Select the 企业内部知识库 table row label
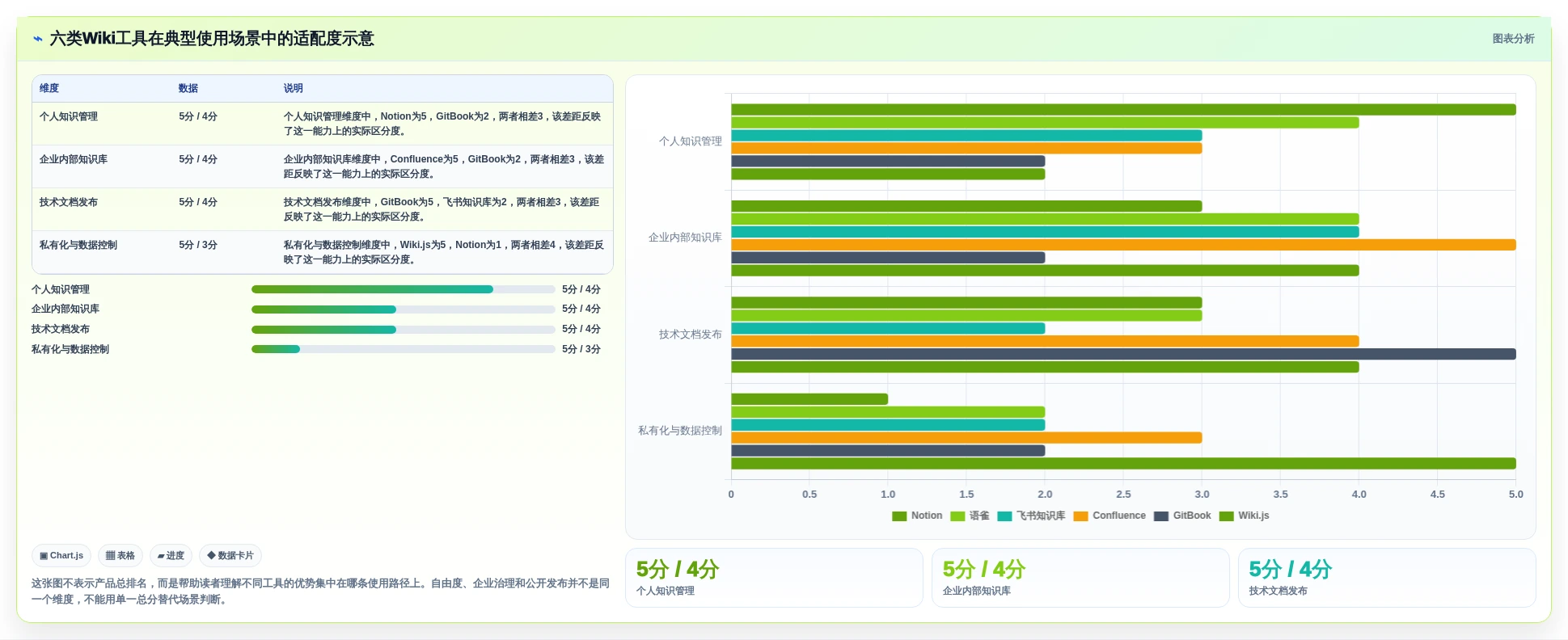This screenshot has width=1568, height=640. [x=74, y=159]
